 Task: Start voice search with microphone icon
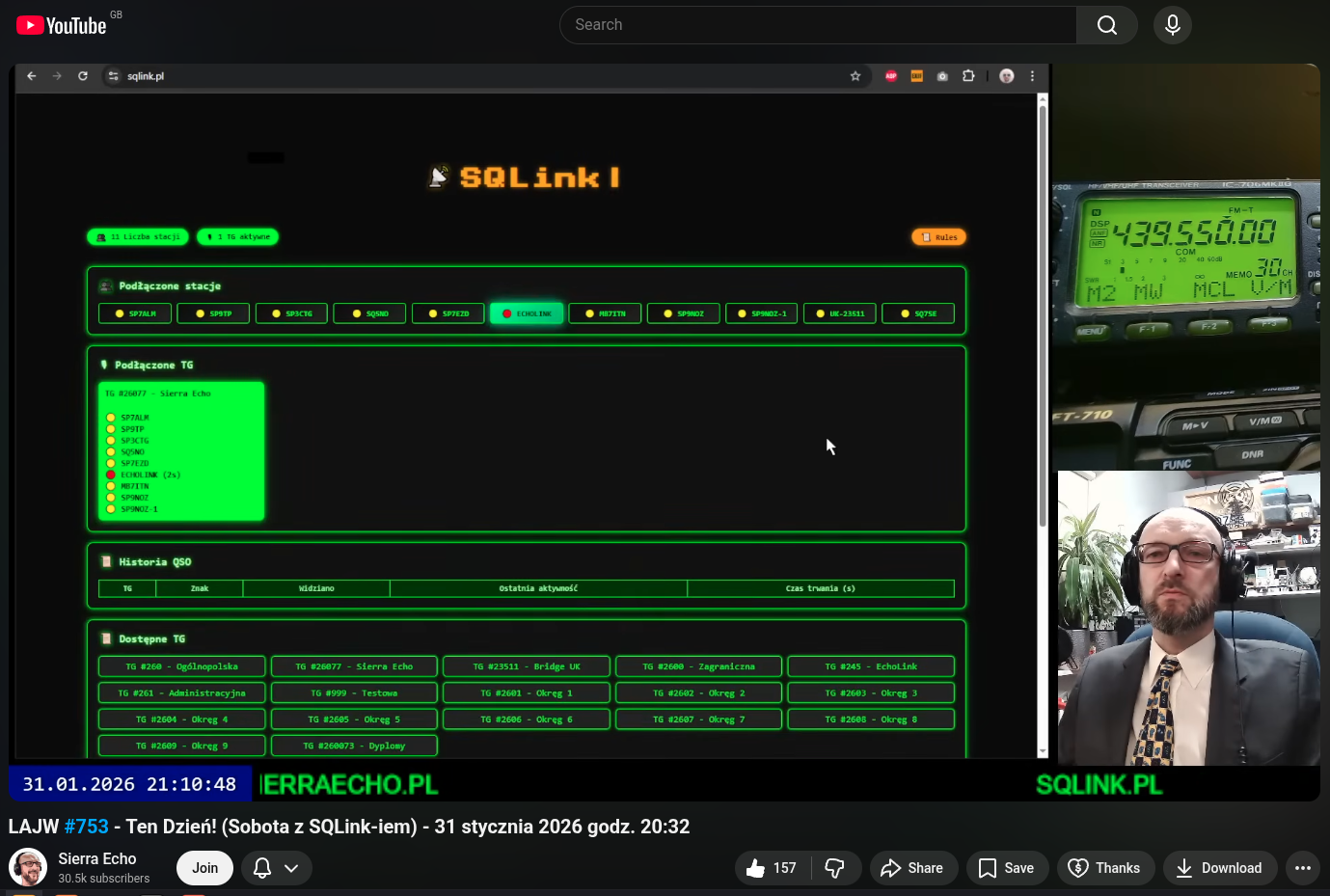1172,25
